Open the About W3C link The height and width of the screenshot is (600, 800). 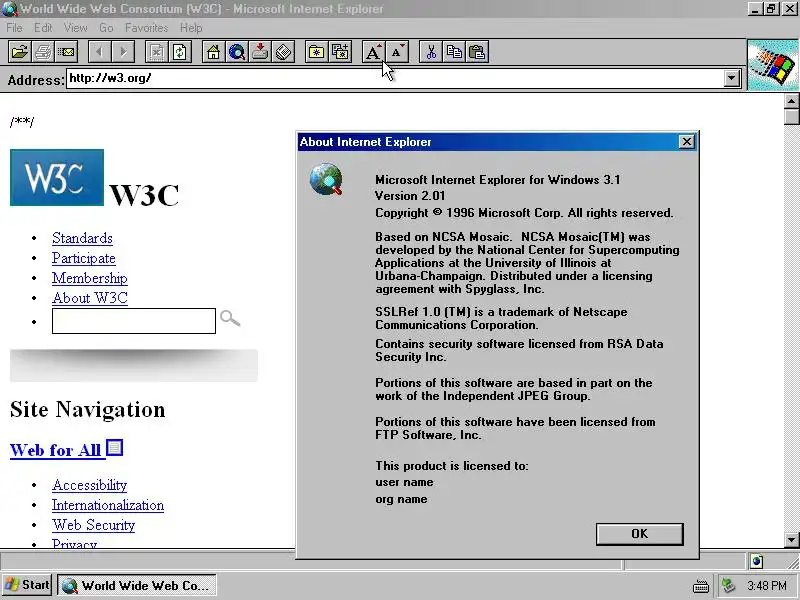pyautogui.click(x=90, y=298)
